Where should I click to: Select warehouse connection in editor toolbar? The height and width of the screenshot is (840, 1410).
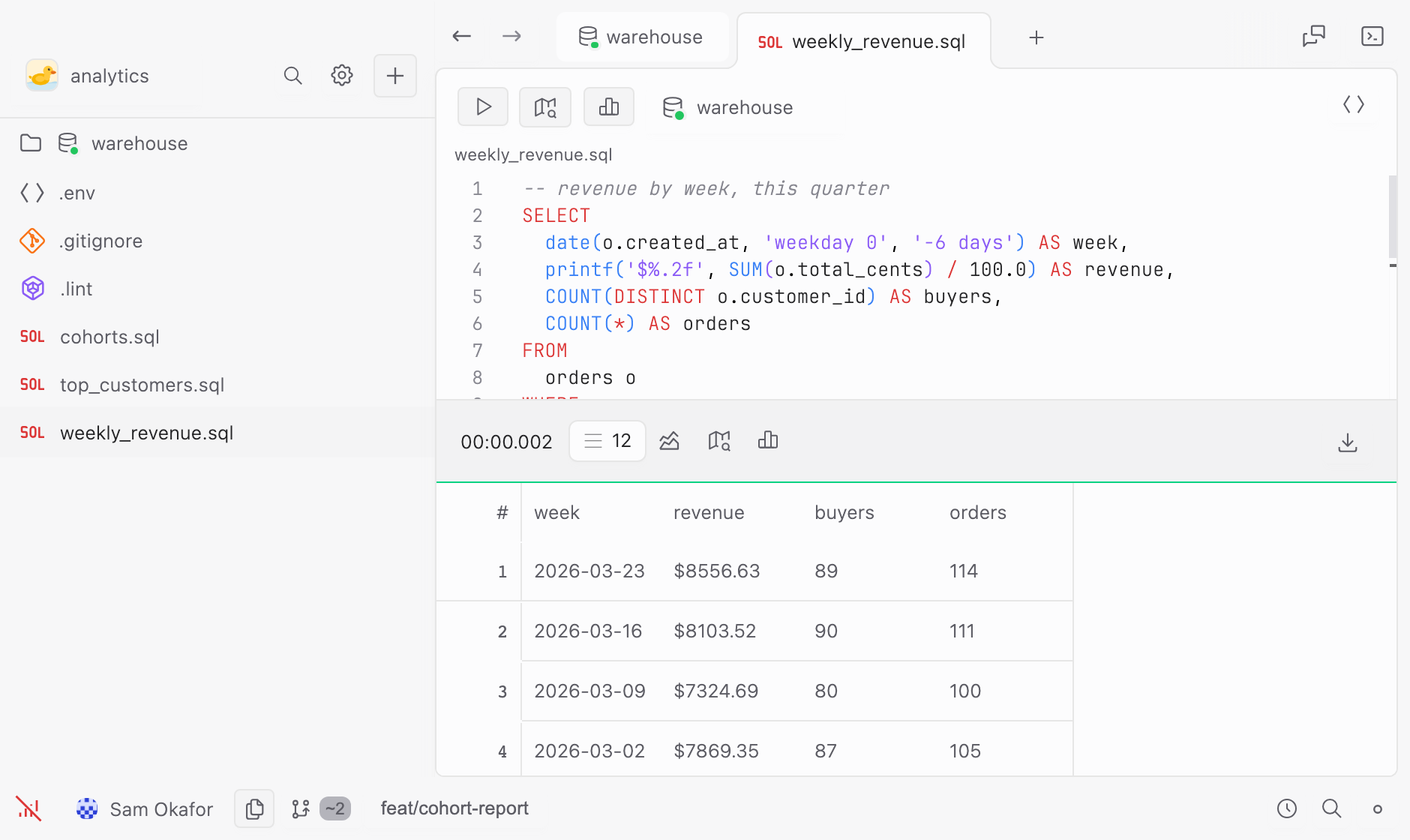[727, 108]
